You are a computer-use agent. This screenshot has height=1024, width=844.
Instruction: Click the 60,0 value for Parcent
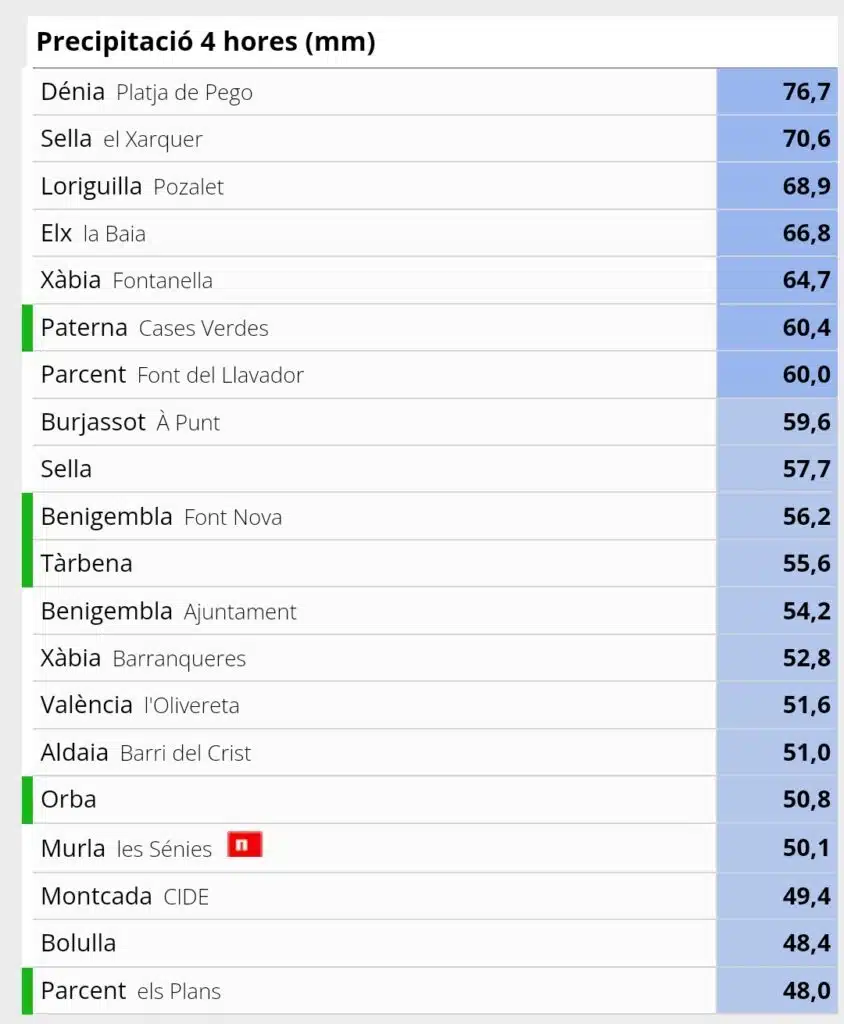click(x=777, y=375)
